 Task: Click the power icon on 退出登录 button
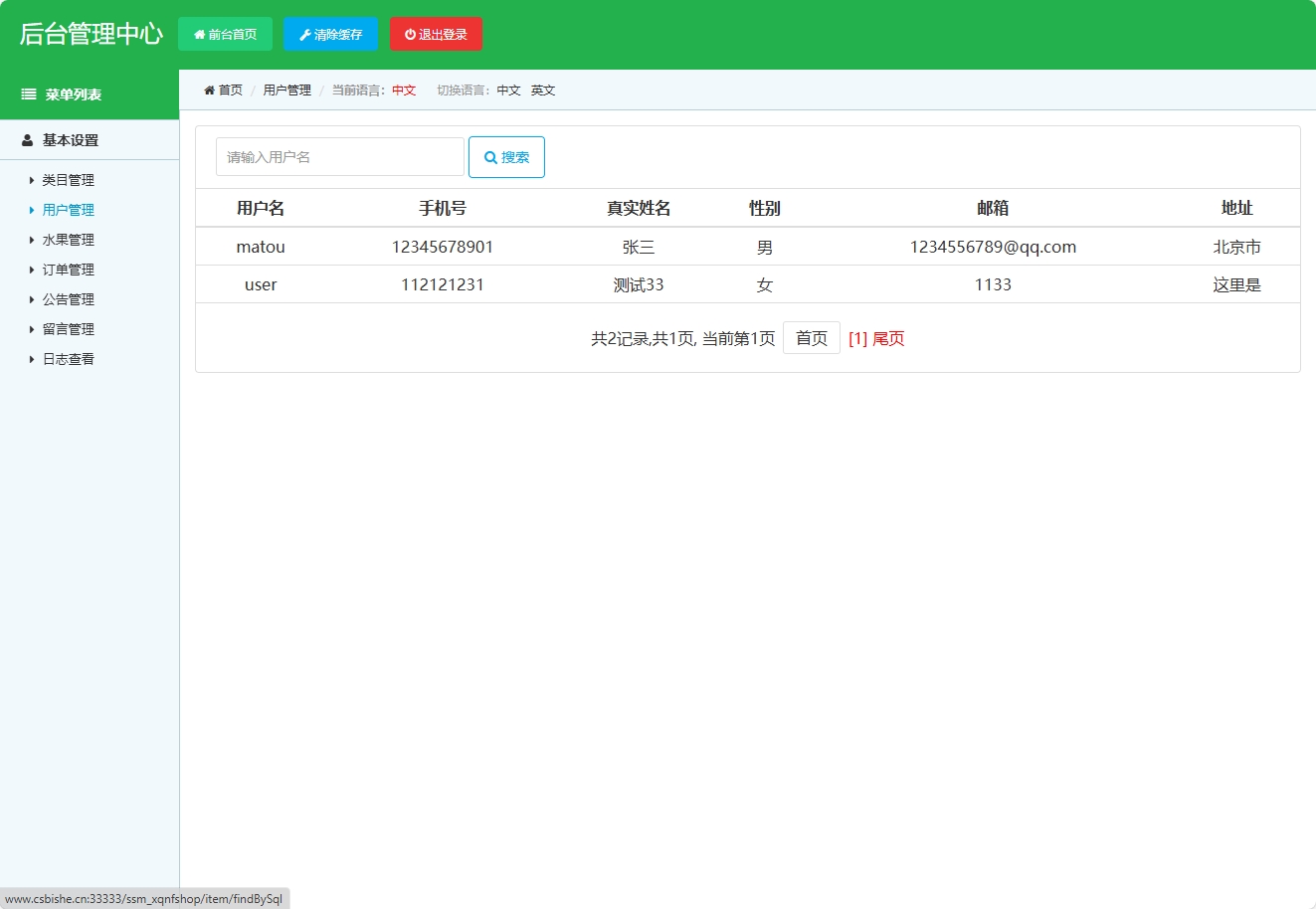pyautogui.click(x=411, y=33)
